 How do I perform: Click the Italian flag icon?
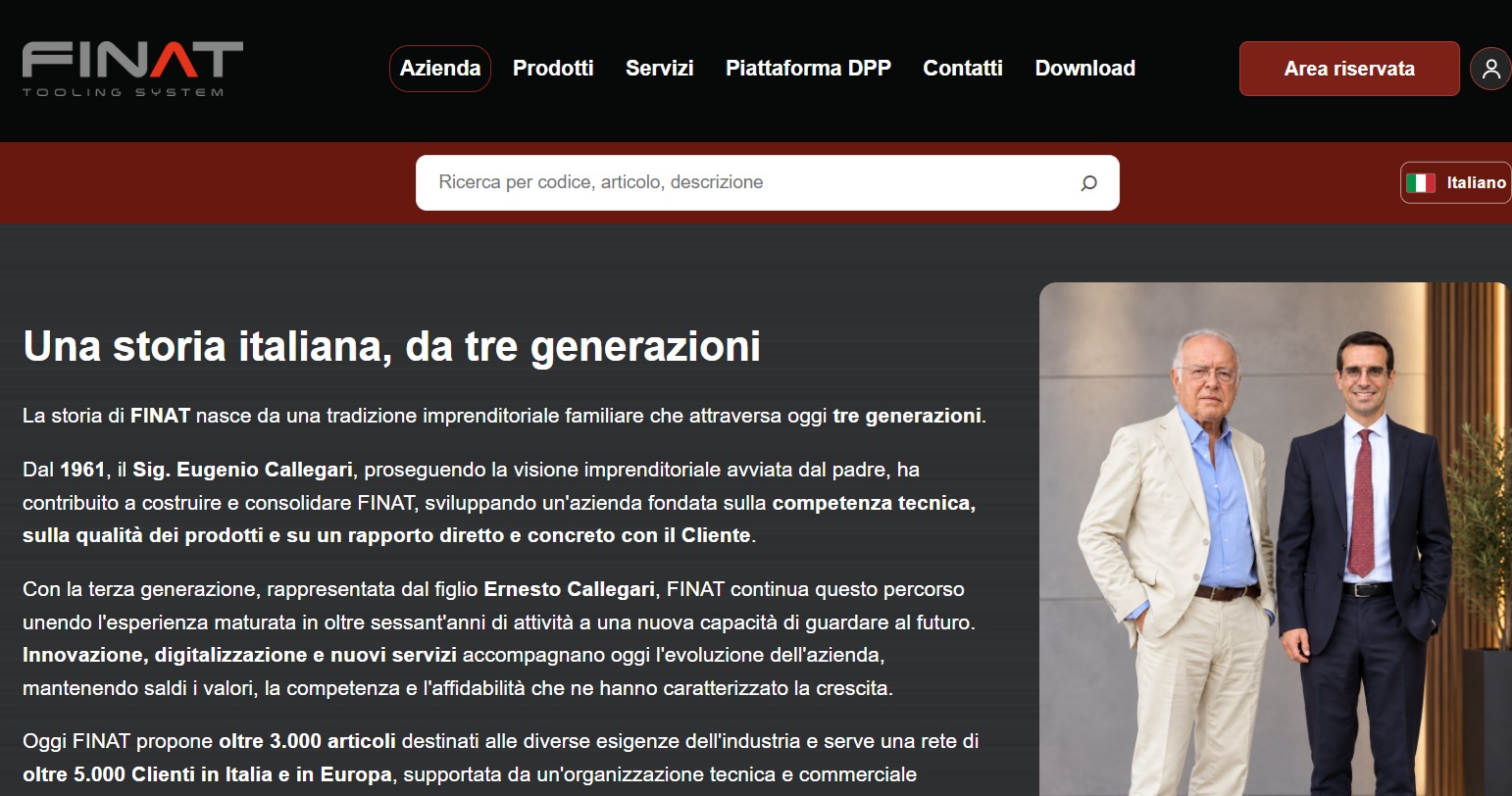point(1421,182)
